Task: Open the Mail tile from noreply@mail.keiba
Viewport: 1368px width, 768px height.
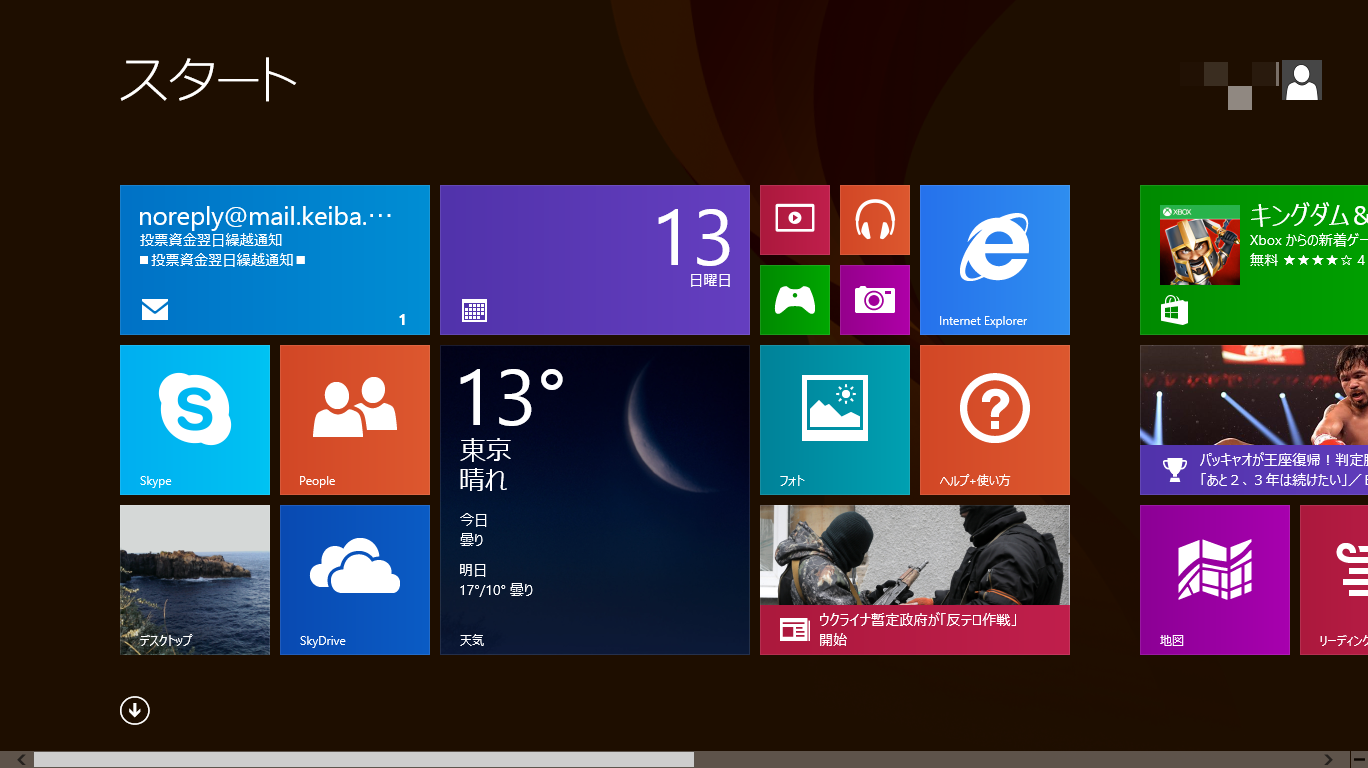Action: pos(275,260)
